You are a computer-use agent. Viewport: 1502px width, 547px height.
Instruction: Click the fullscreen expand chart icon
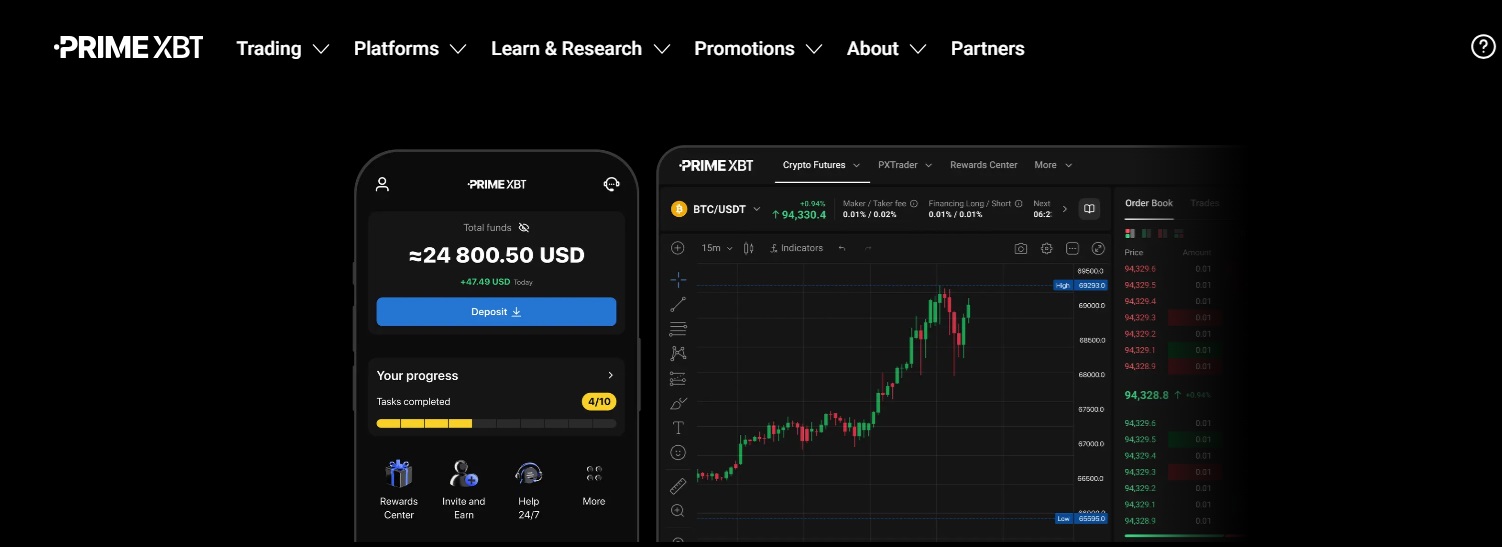pyautogui.click(x=1098, y=248)
